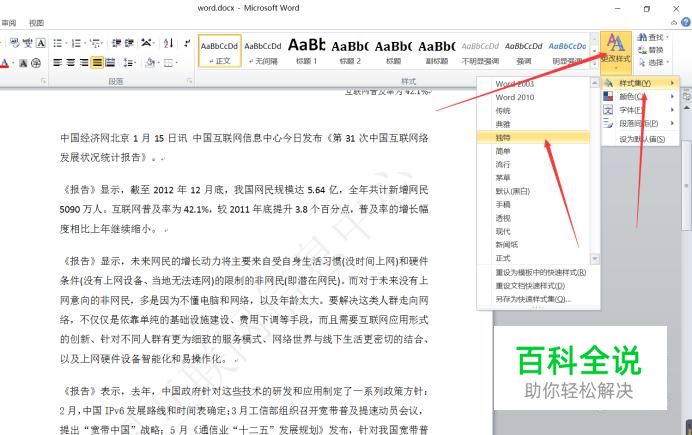Click the clear formatting icon left of Phonetic Guide

coord(15,43)
